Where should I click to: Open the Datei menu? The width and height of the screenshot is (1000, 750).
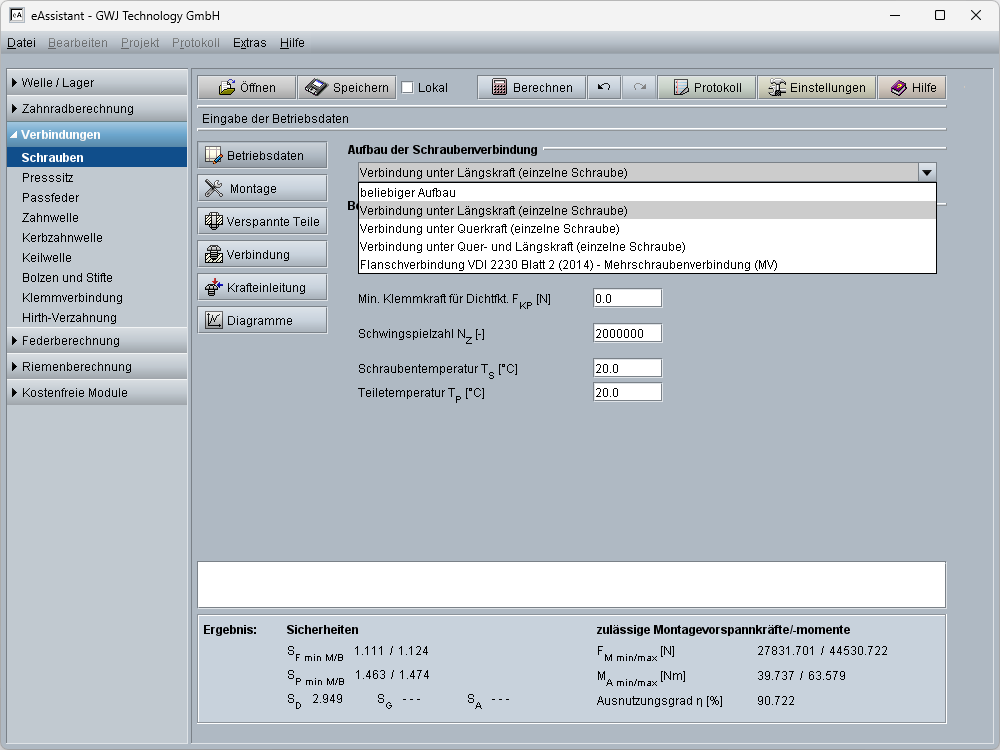tap(21, 43)
